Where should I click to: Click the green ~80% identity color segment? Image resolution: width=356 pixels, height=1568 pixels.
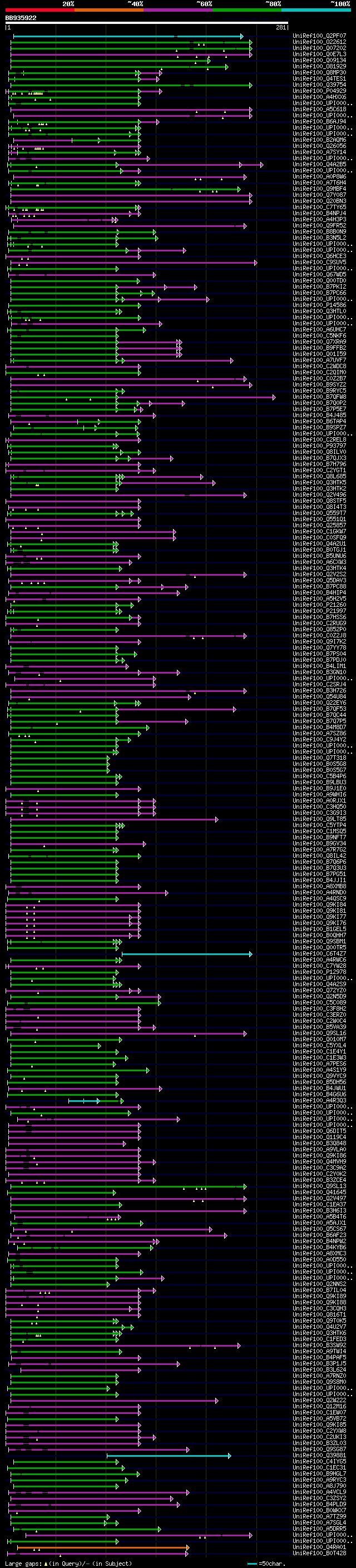tap(246, 10)
